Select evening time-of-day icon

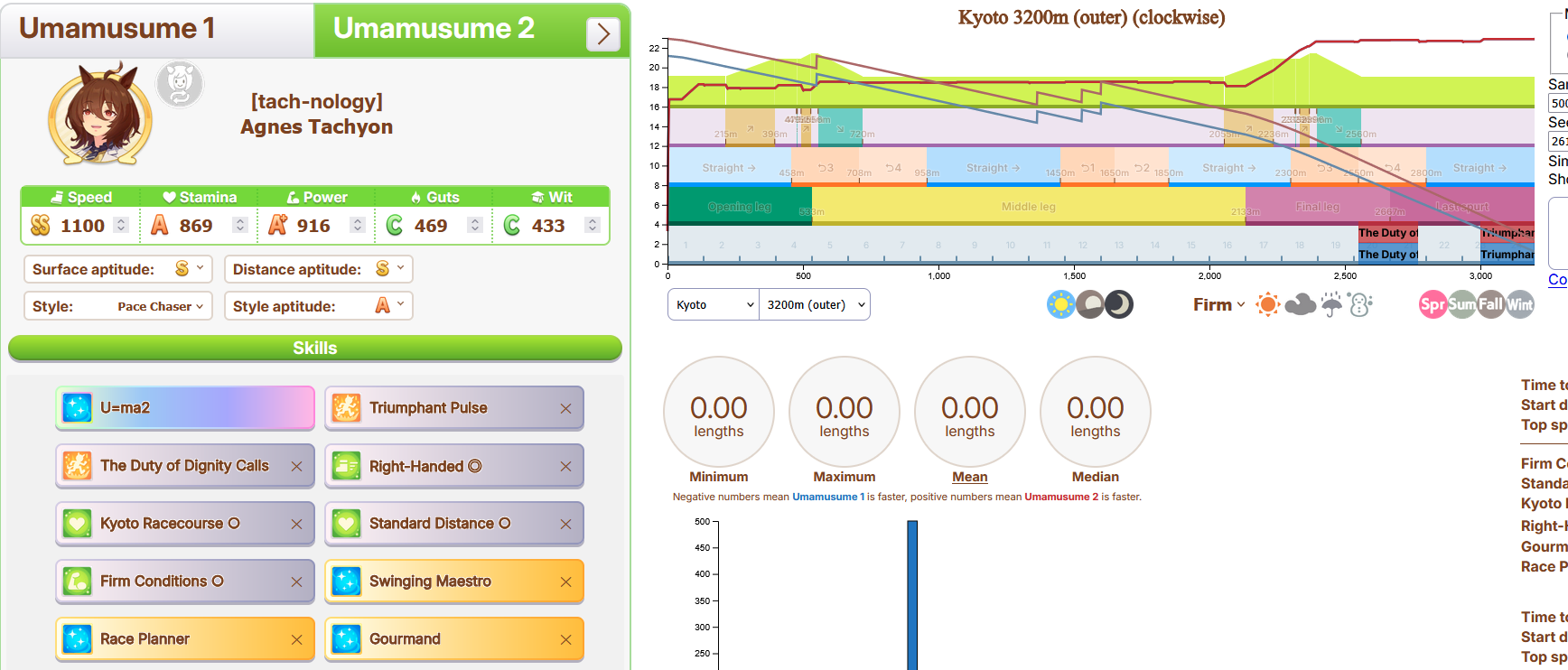[1090, 304]
